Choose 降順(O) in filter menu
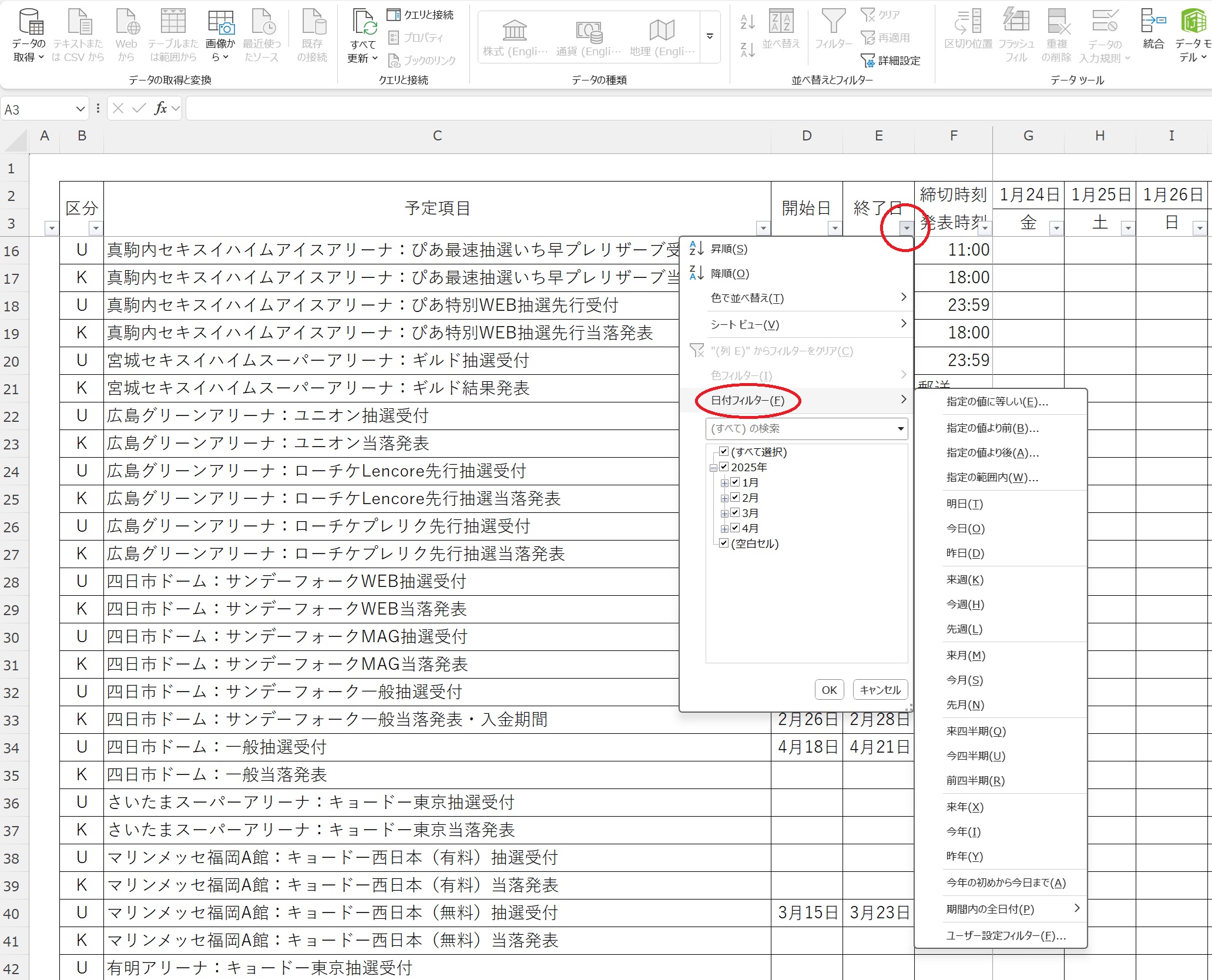Screen dimensions: 1212x980 coord(796,274)
